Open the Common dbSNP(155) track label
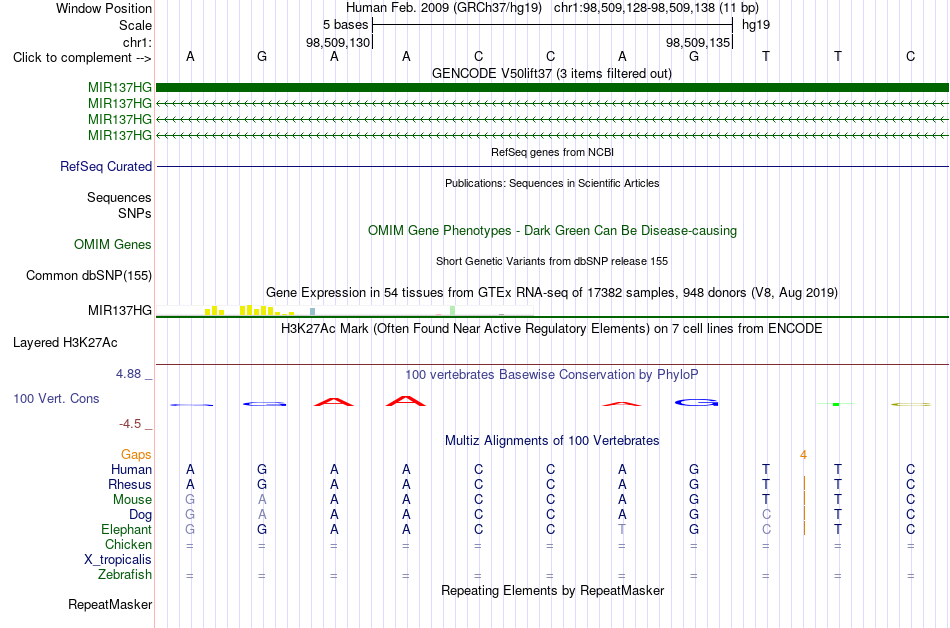 point(88,276)
